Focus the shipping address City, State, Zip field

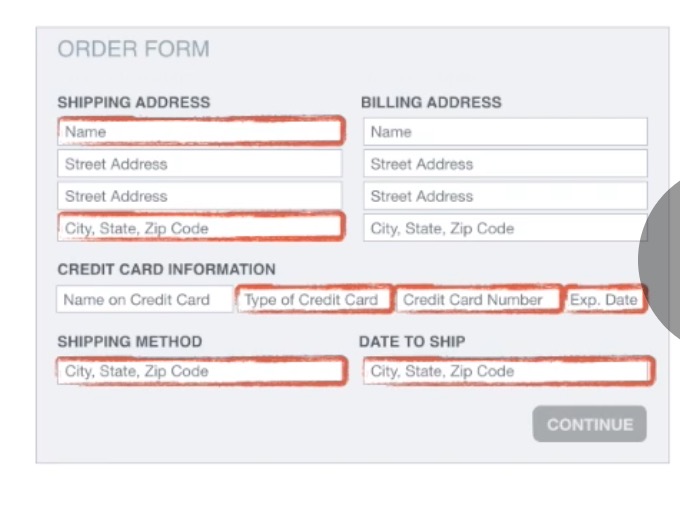pos(200,228)
